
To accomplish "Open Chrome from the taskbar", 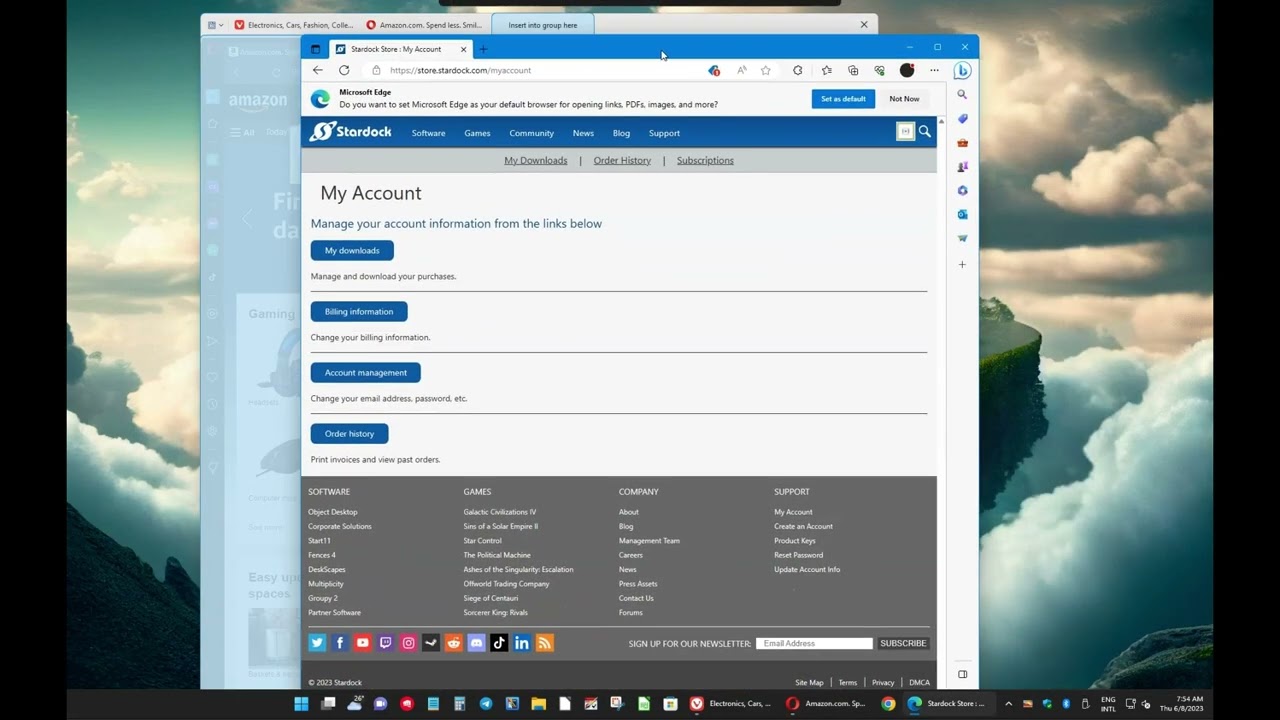I will coord(888,704).
